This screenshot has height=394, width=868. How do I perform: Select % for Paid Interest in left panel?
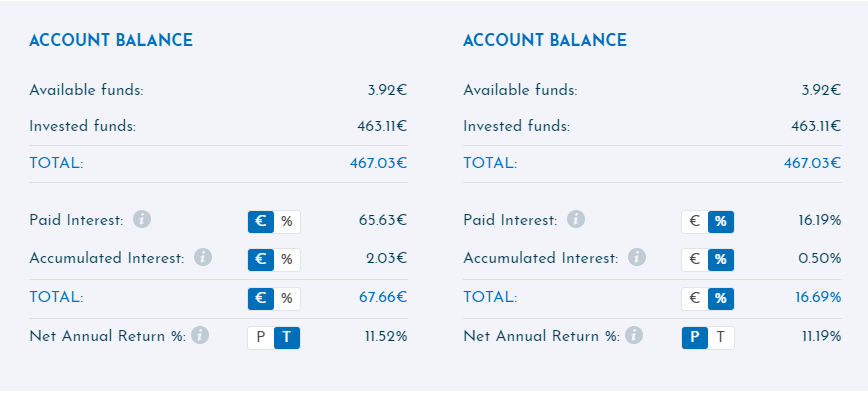pyautogui.click(x=287, y=222)
